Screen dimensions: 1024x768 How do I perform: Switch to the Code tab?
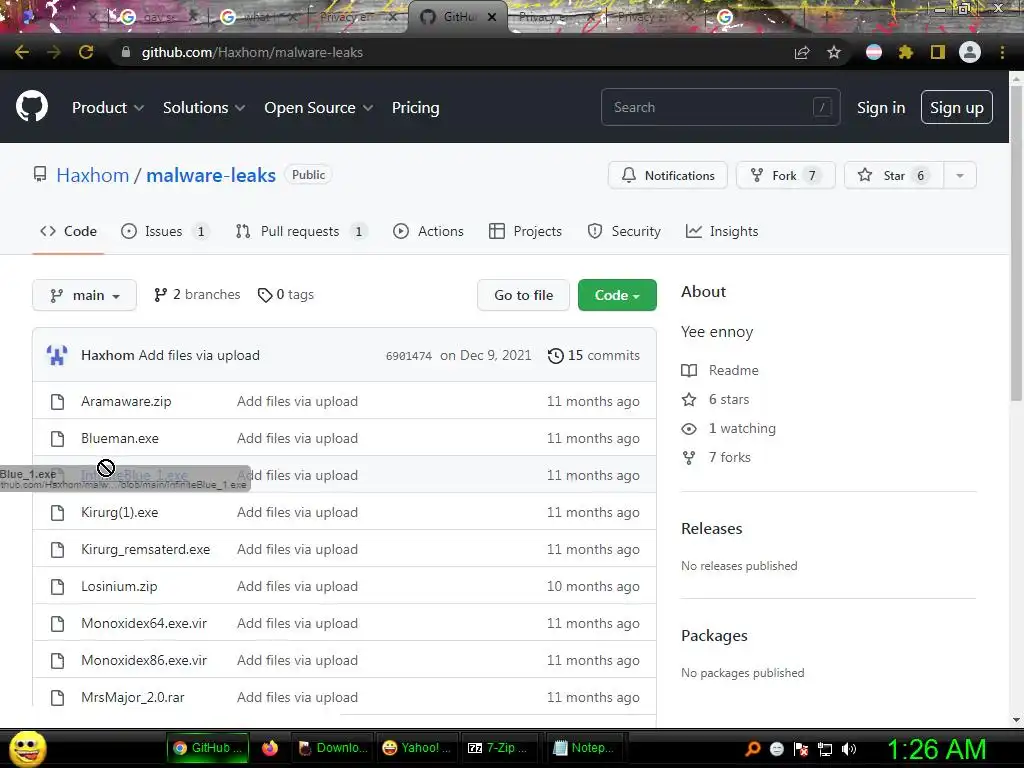coord(69,231)
